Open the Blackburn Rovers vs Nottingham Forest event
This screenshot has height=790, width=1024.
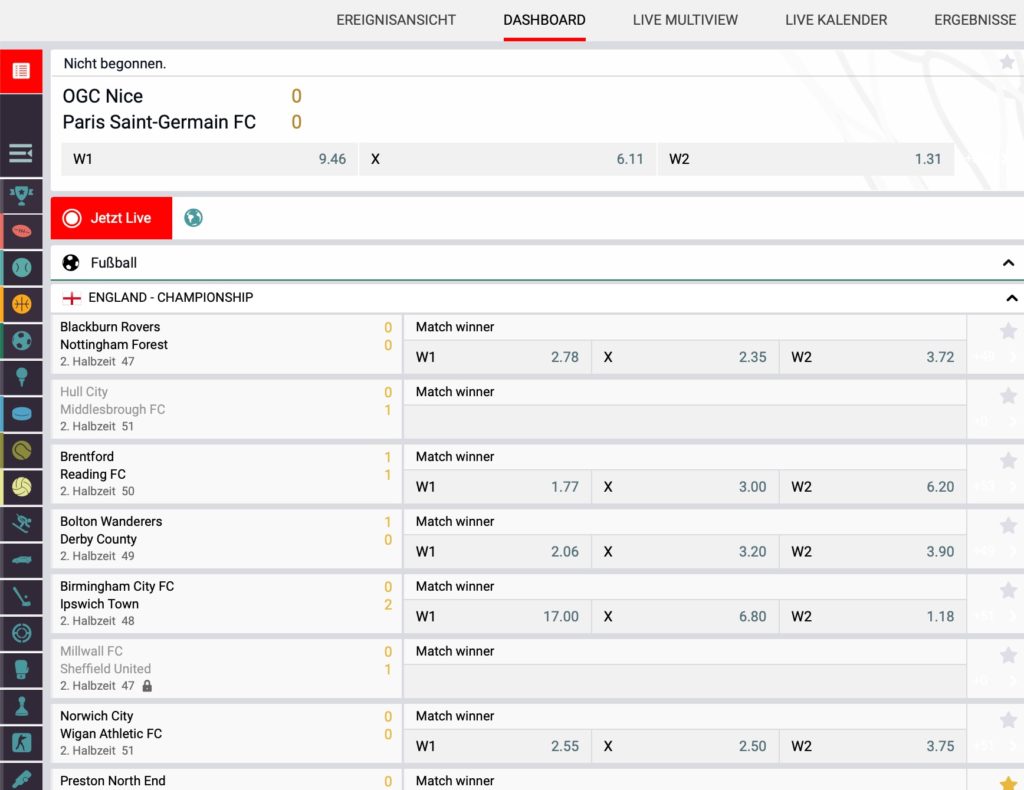pyautogui.click(x=226, y=344)
